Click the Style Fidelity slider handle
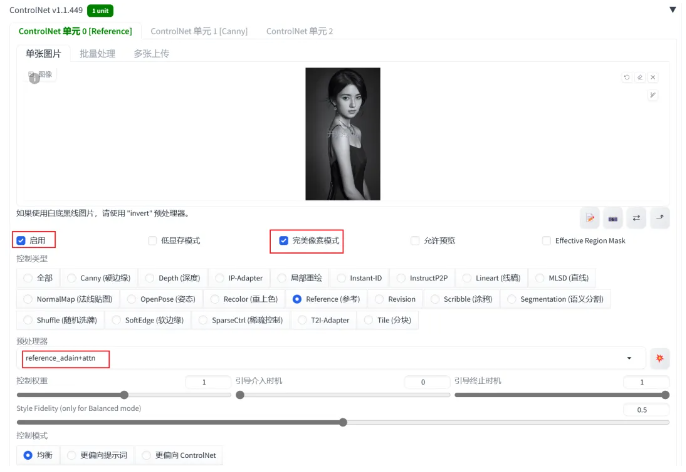686x472 pixels. (343, 422)
